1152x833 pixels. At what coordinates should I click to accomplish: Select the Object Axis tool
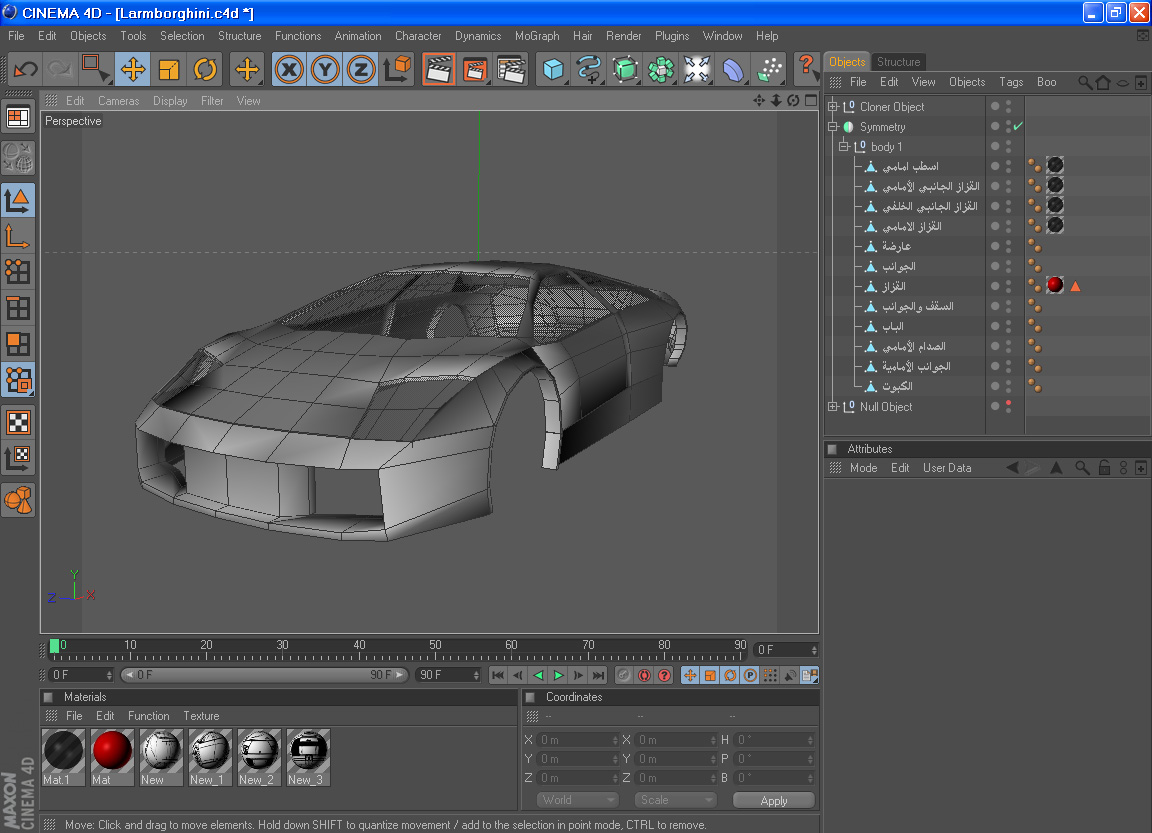[18, 236]
